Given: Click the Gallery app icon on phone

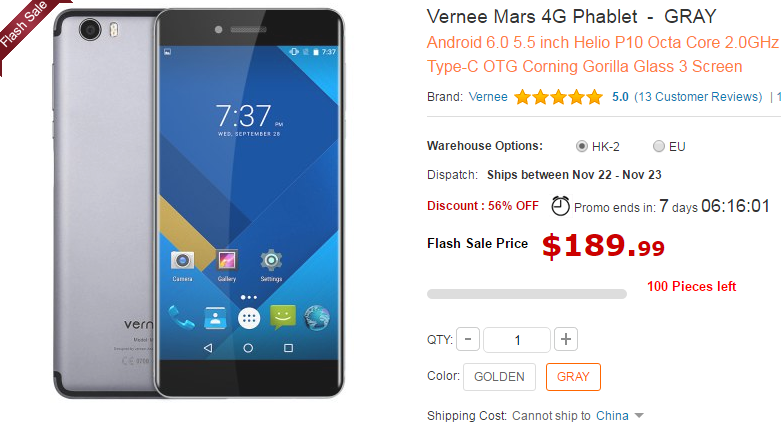Looking at the screenshot, I should [227, 260].
